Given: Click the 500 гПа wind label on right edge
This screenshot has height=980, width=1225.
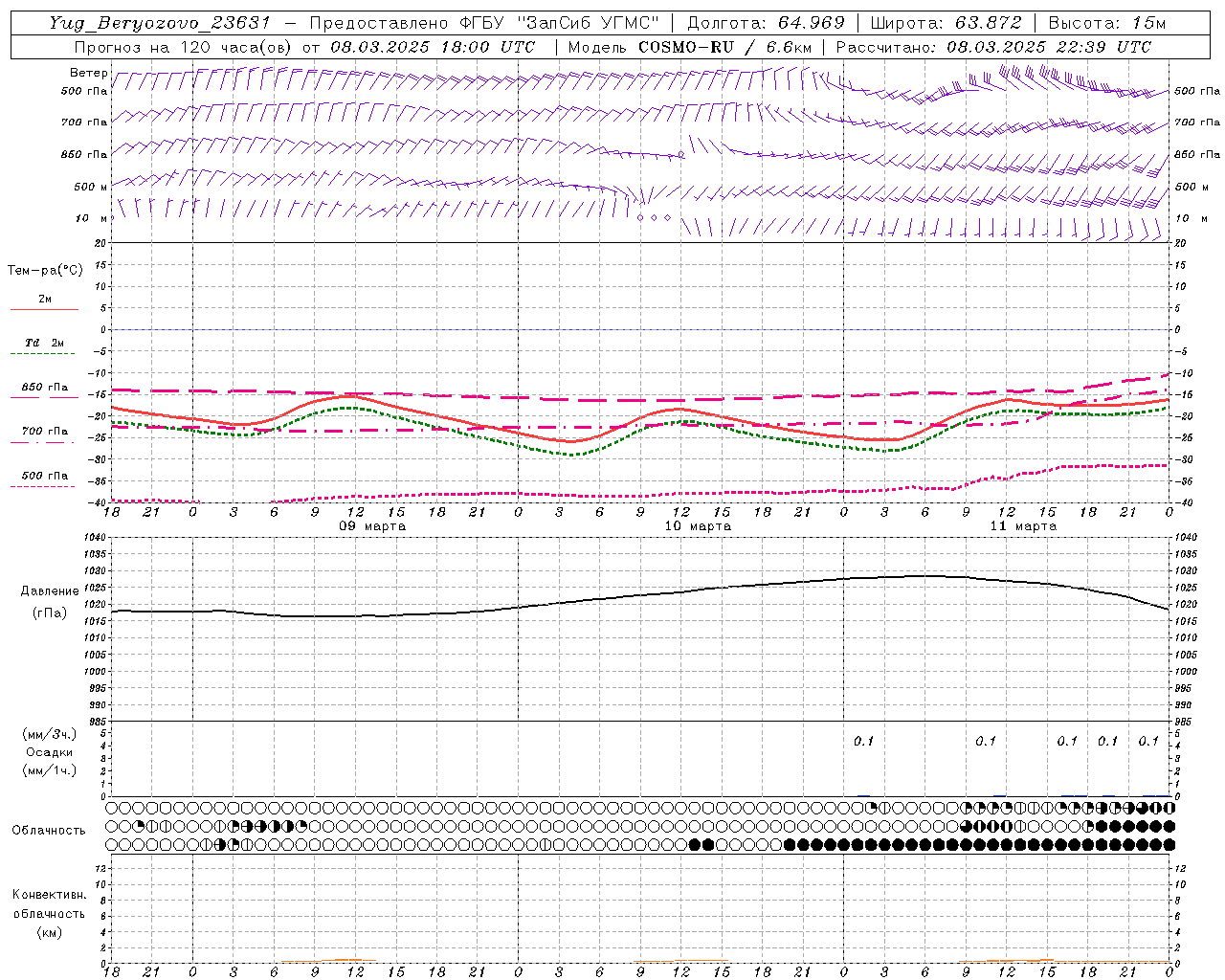Looking at the screenshot, I should (1197, 91).
